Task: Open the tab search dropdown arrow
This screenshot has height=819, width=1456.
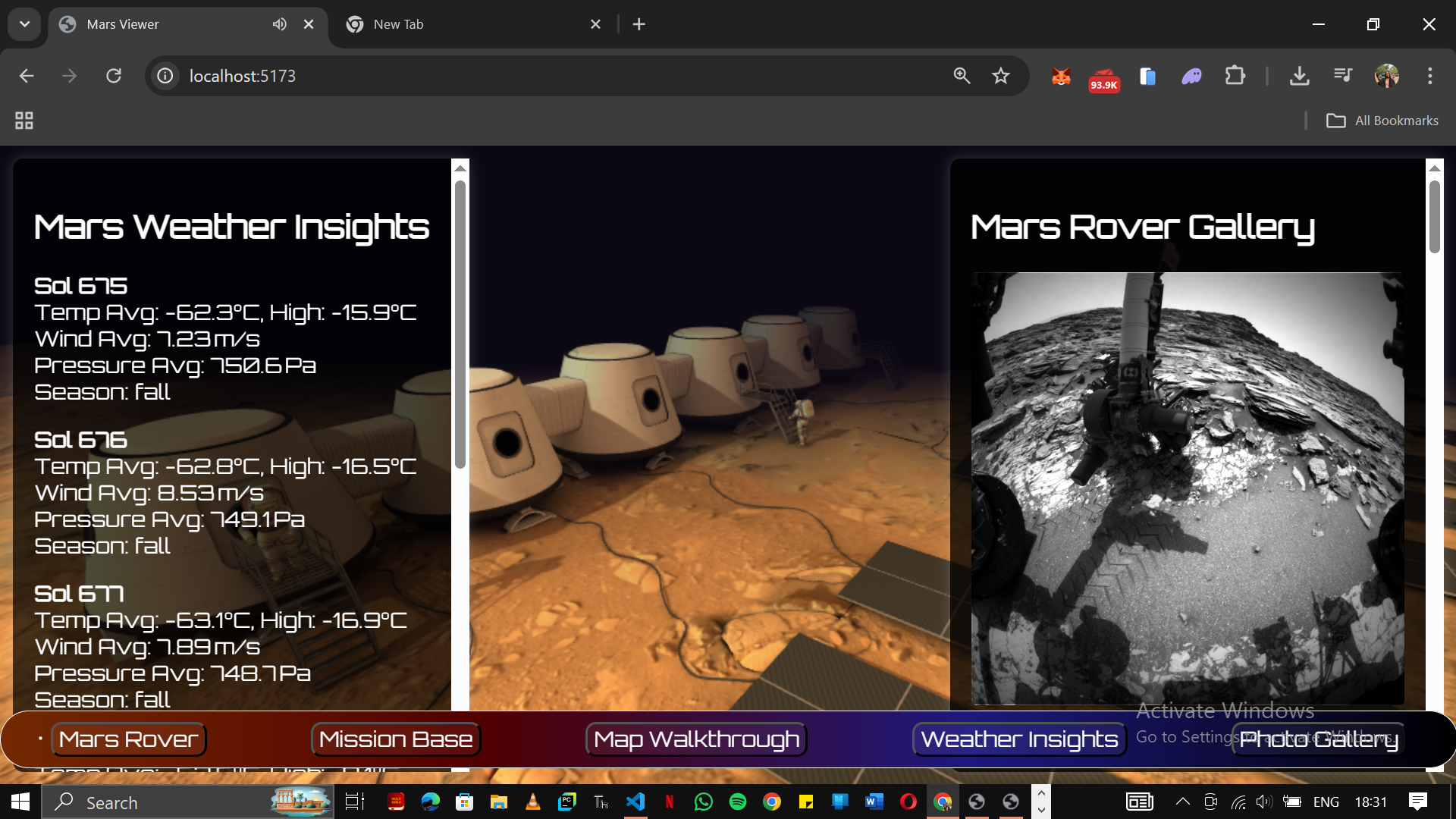Action: pos(24,24)
